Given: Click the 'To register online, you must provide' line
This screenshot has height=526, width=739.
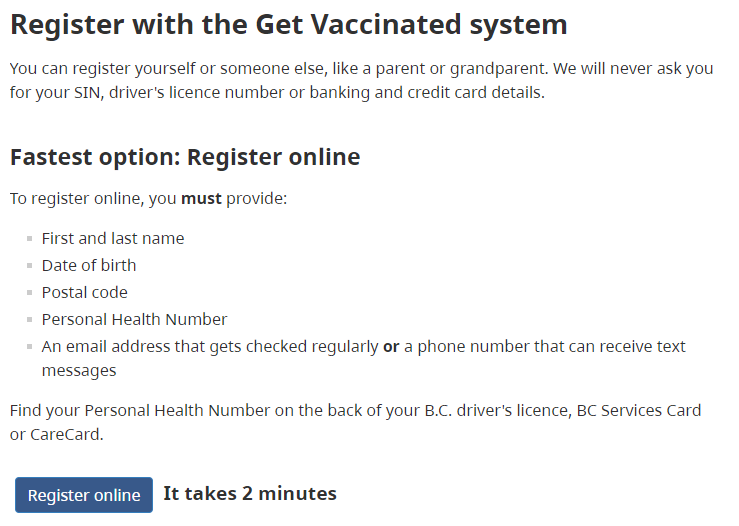Looking at the screenshot, I should point(148,198).
